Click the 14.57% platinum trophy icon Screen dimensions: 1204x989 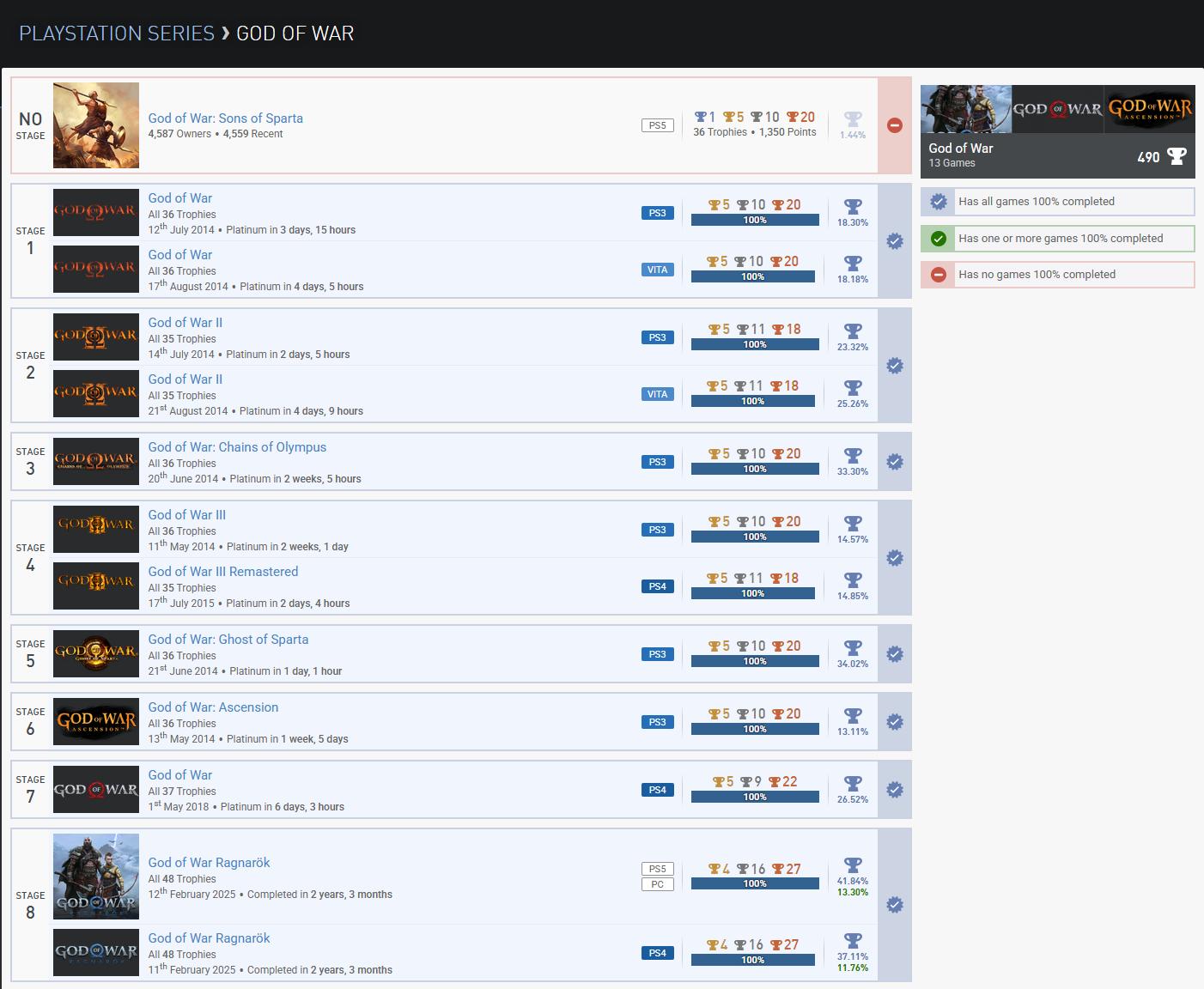(853, 524)
